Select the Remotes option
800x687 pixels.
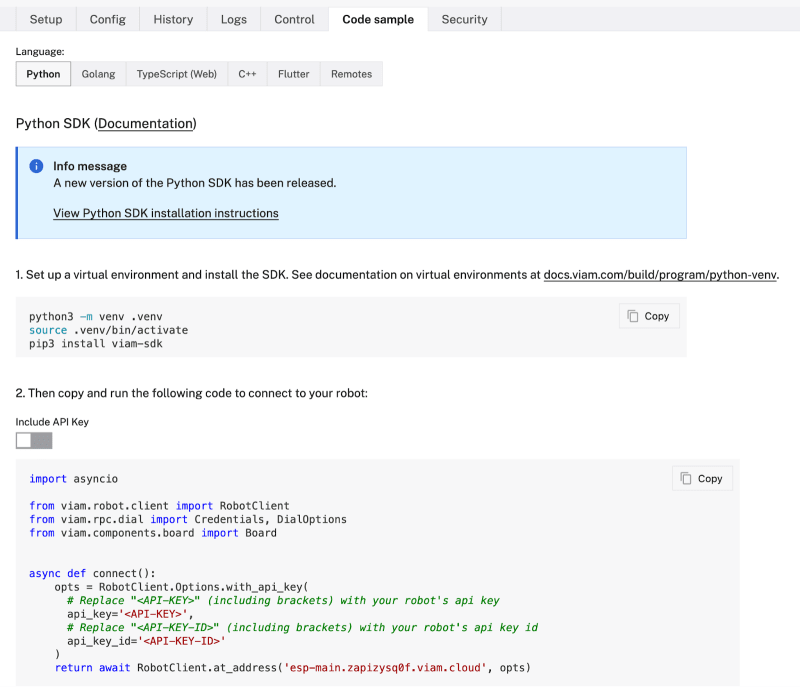[352, 74]
